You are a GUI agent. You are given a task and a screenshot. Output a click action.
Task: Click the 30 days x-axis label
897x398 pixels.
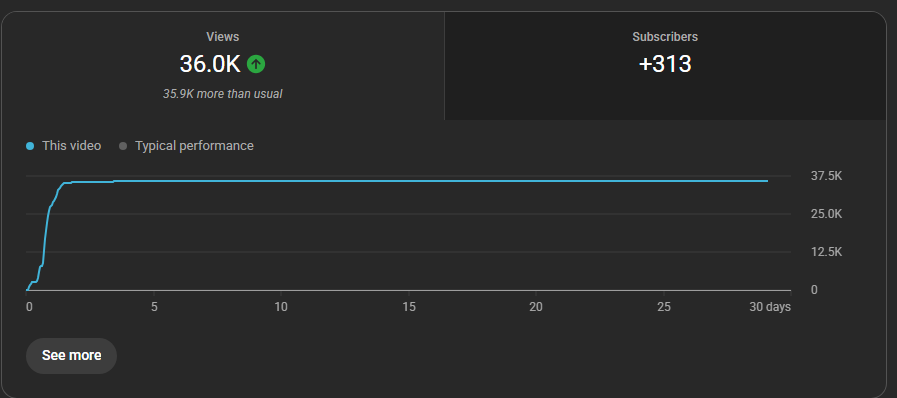coord(770,307)
